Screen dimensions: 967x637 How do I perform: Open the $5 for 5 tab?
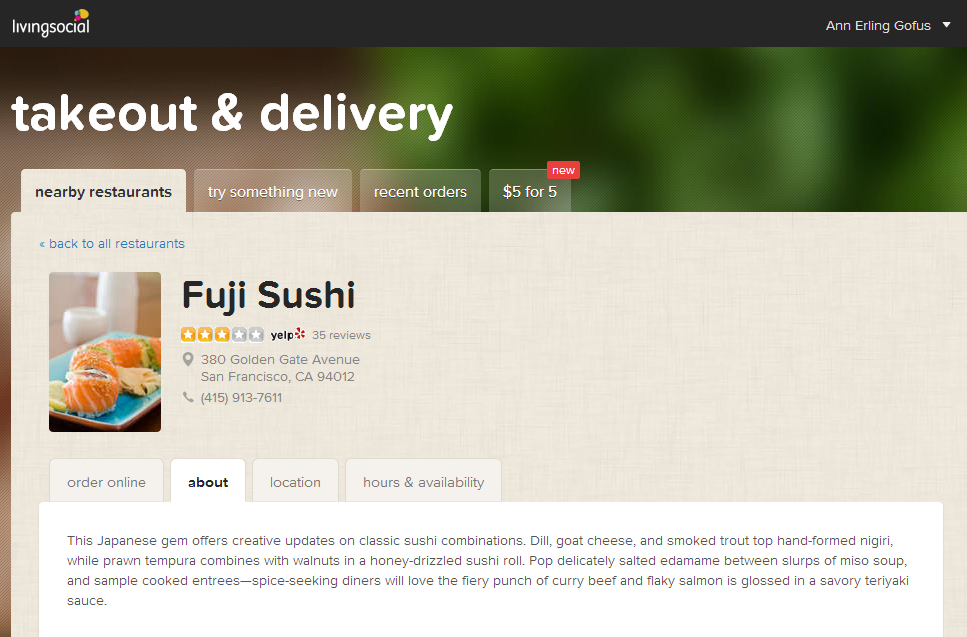tap(530, 191)
